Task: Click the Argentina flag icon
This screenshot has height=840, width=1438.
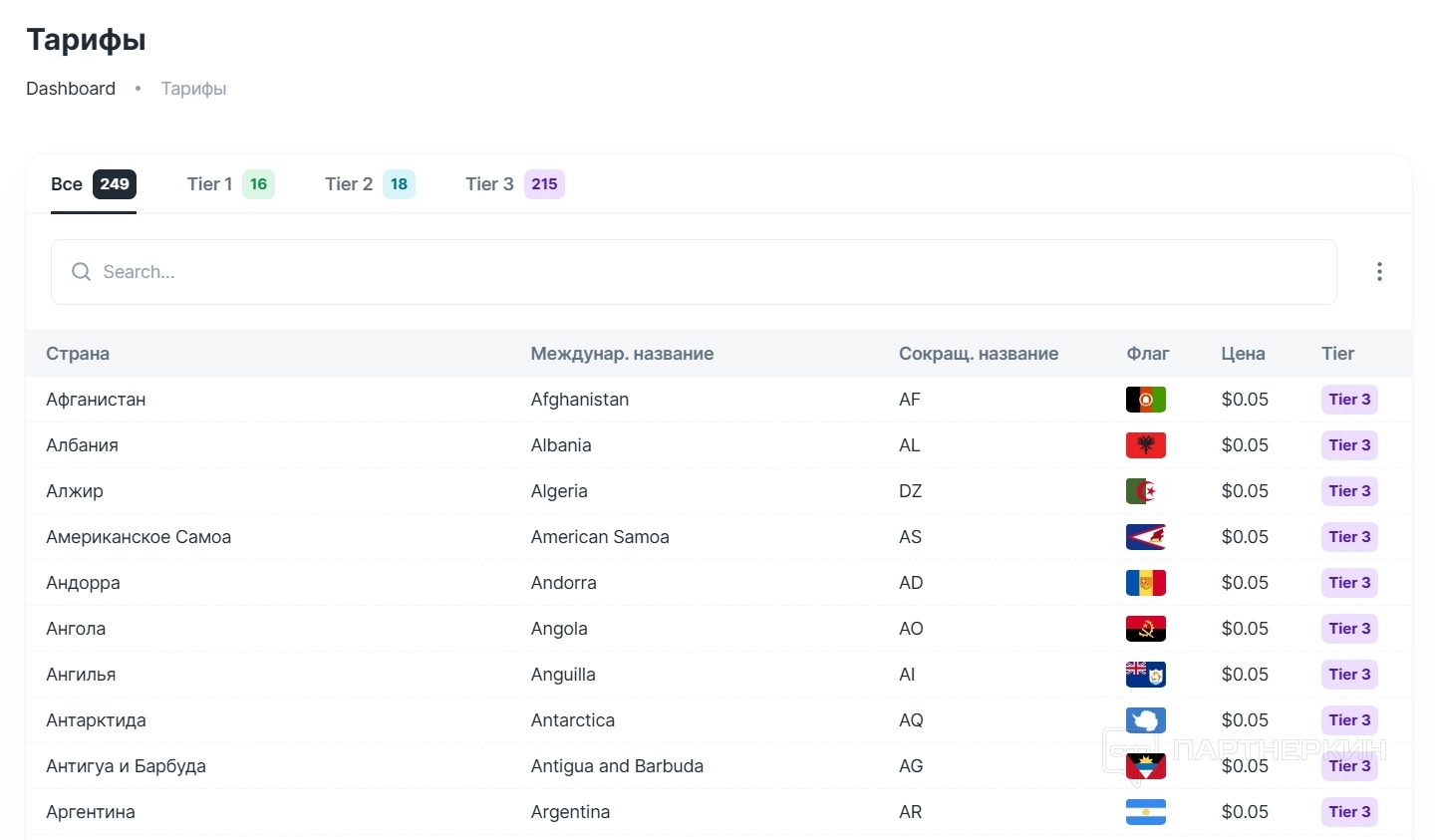Action: [x=1145, y=812]
